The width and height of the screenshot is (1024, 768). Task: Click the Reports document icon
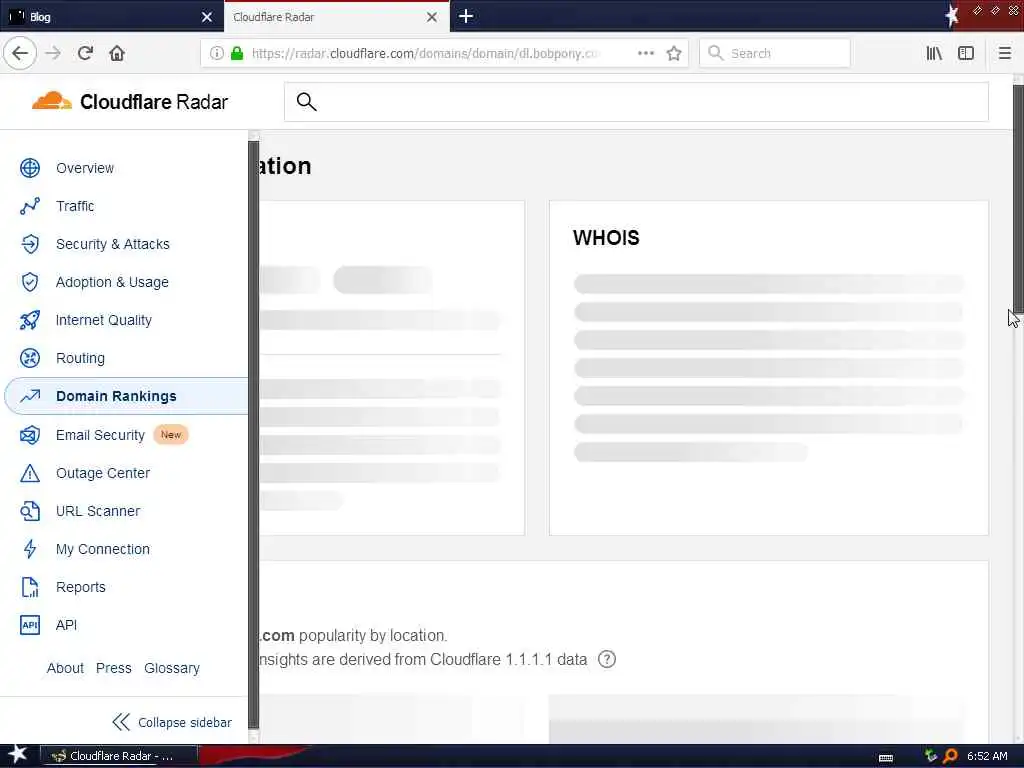(30, 587)
